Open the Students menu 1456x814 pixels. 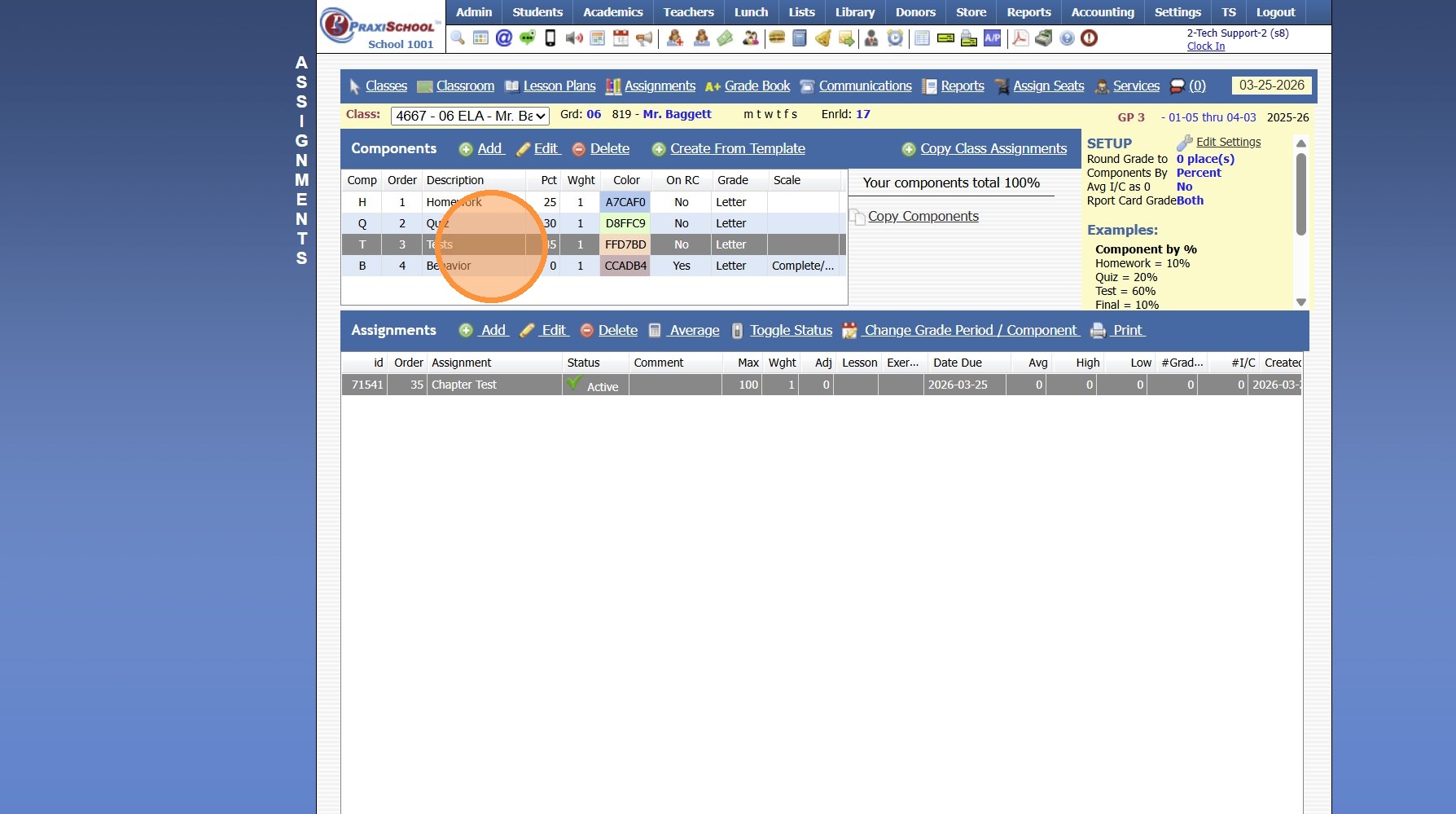tap(537, 12)
